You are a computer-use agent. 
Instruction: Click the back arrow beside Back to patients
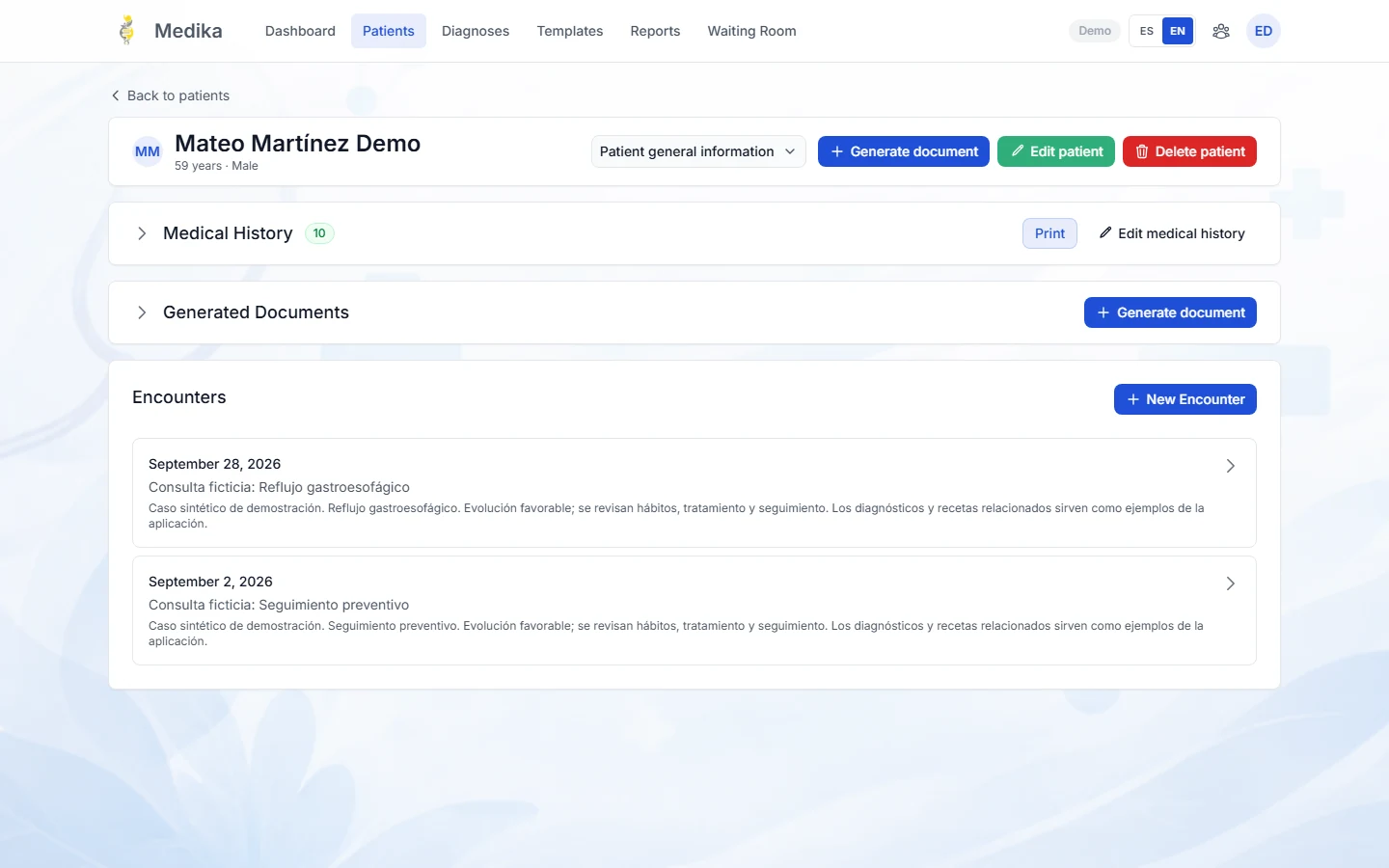(x=116, y=95)
